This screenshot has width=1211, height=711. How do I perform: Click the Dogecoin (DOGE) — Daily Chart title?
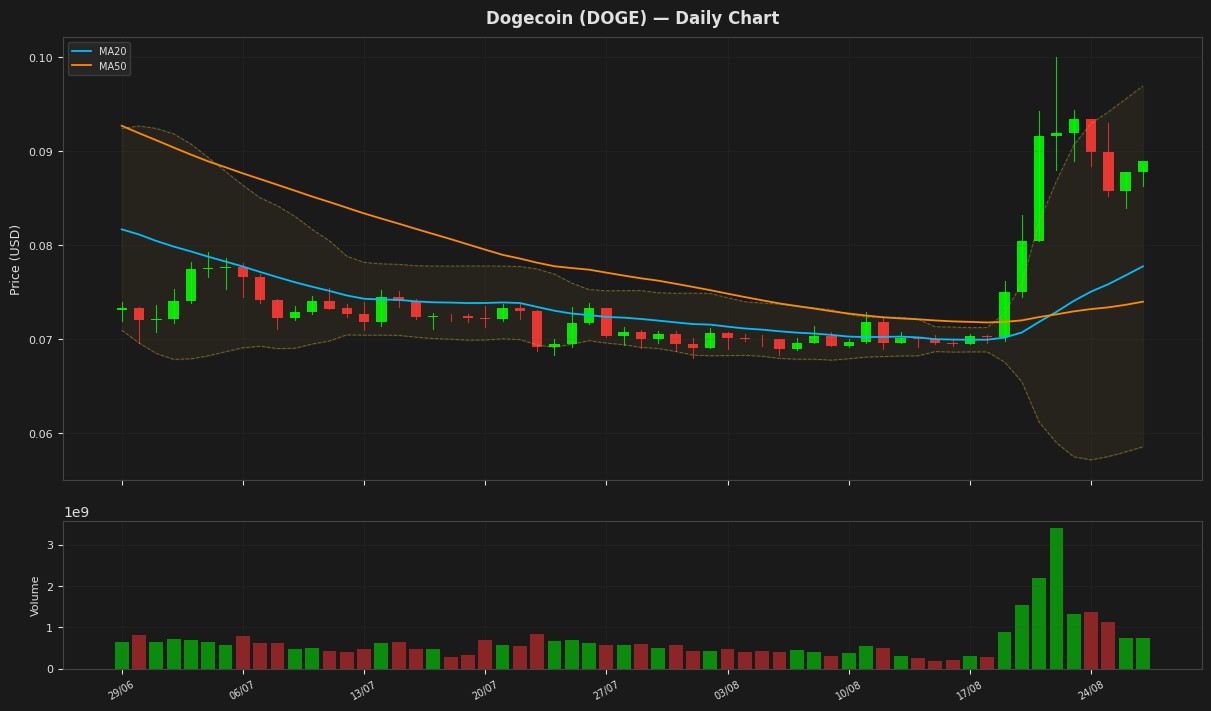pos(632,19)
